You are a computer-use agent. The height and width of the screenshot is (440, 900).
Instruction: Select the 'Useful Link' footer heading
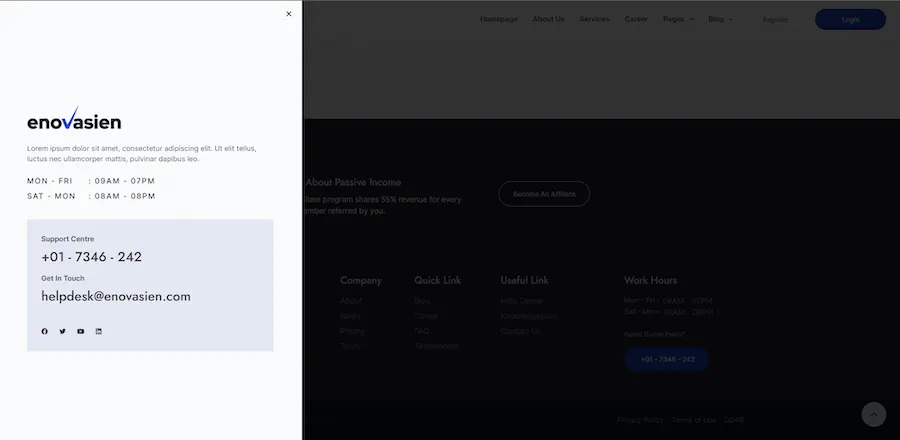point(524,281)
